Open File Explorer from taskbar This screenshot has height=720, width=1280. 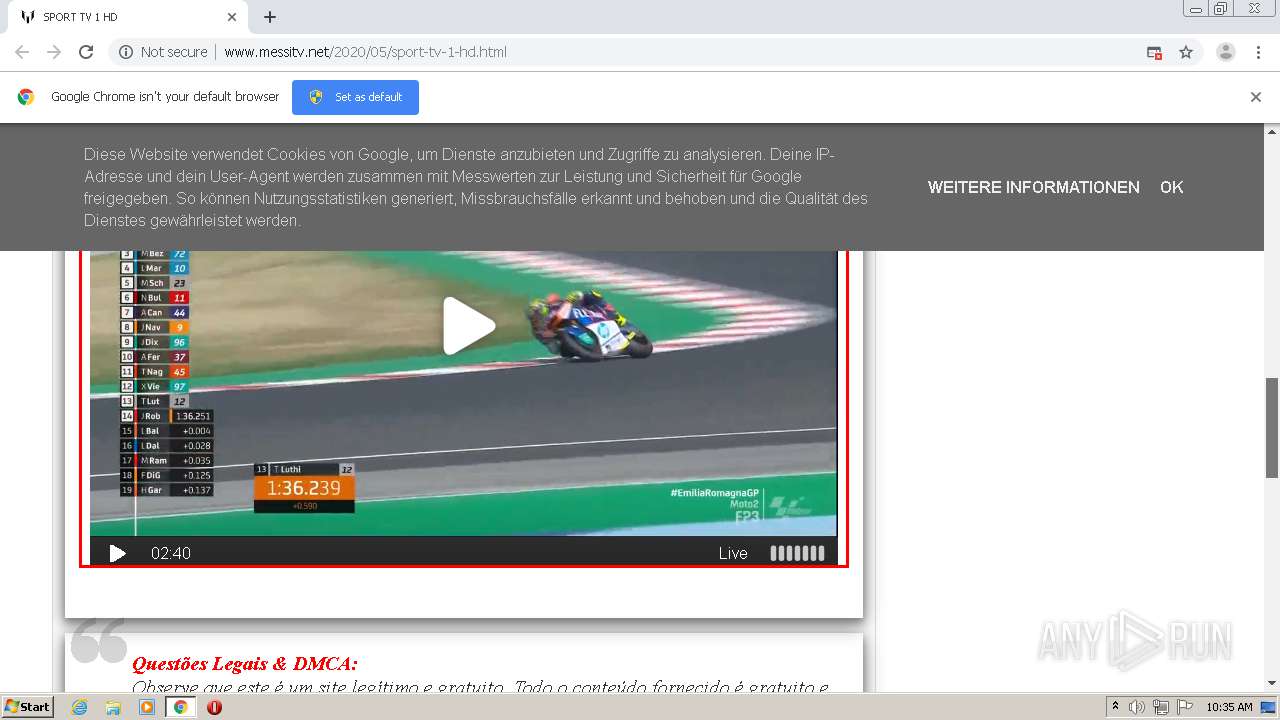pos(113,707)
